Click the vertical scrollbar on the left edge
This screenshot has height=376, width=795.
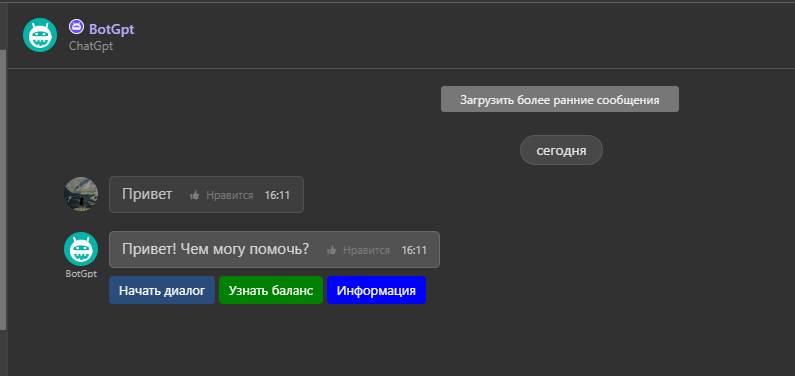coord(3,190)
